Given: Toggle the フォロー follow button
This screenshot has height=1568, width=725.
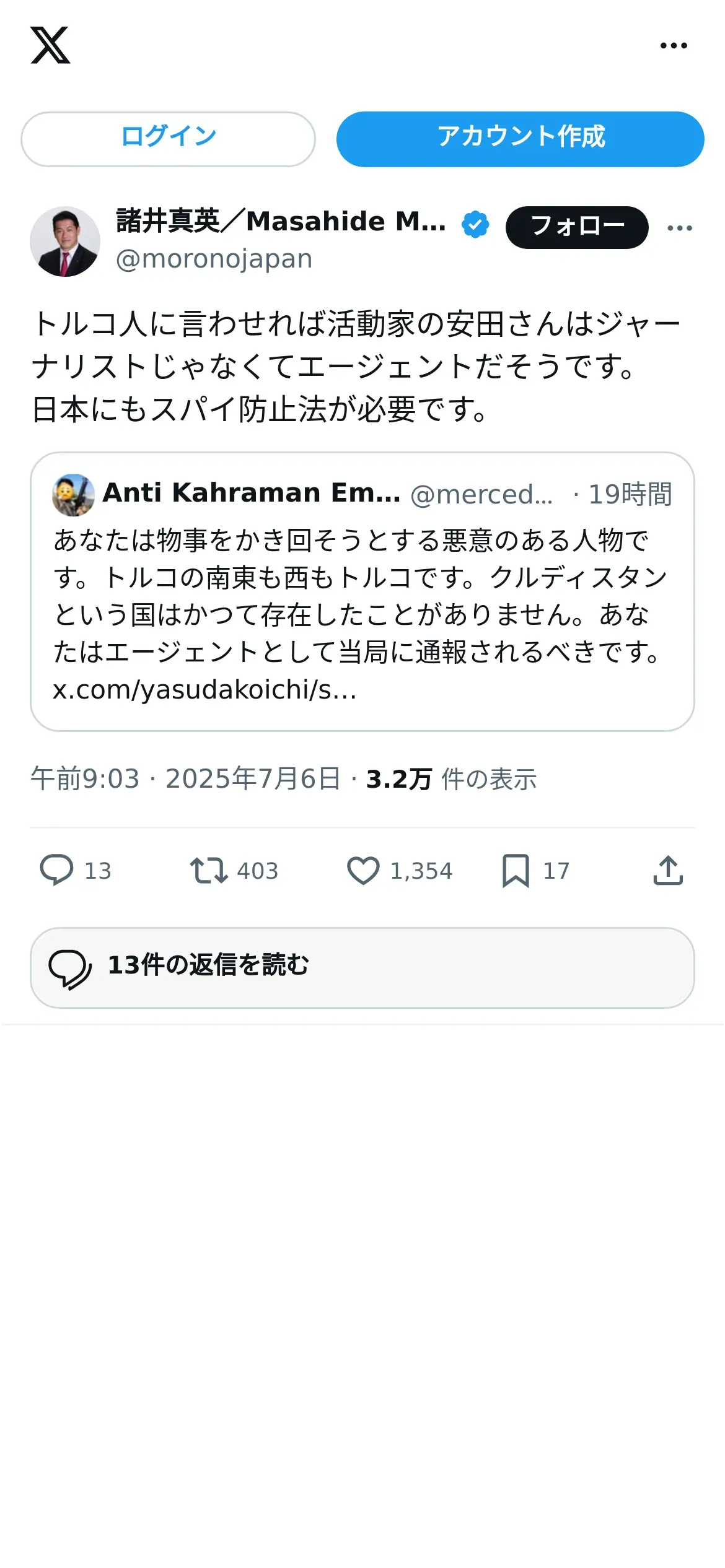Looking at the screenshot, I should pos(577,227).
